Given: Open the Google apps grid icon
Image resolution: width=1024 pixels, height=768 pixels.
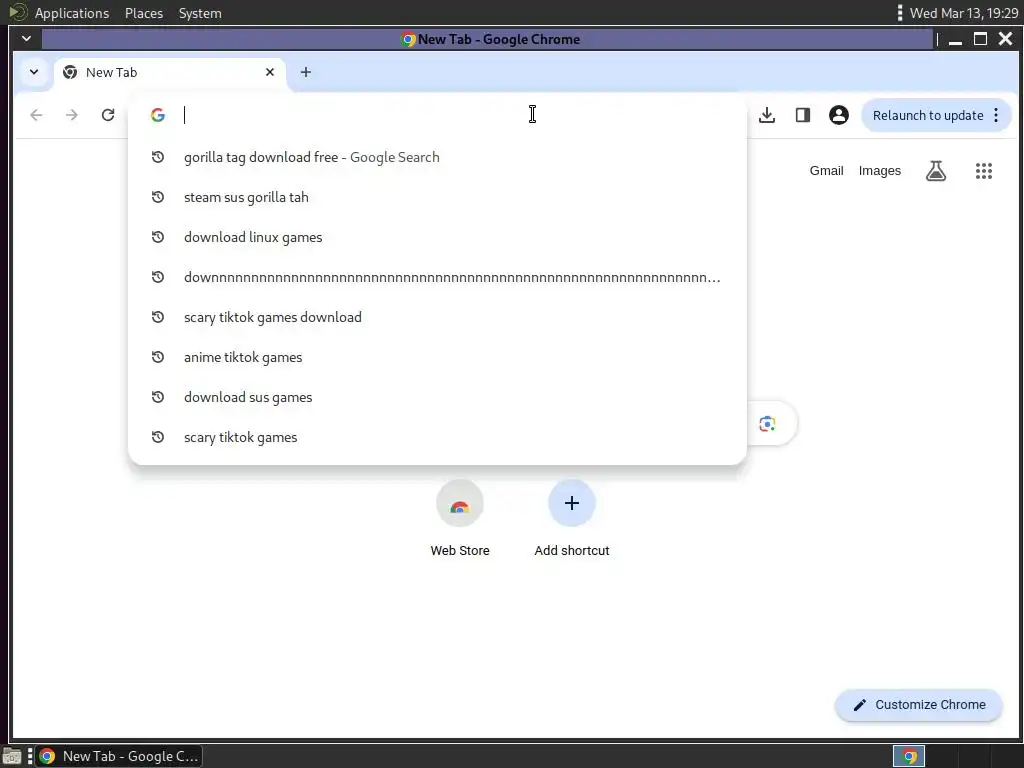Looking at the screenshot, I should click(x=984, y=171).
